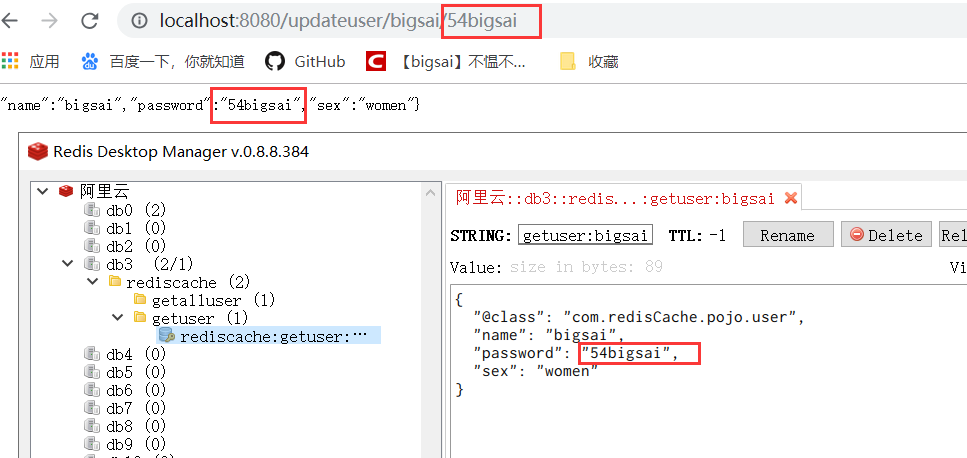This screenshot has width=967, height=458.
Task: Click the "@class" line in value
Action: 640,317
